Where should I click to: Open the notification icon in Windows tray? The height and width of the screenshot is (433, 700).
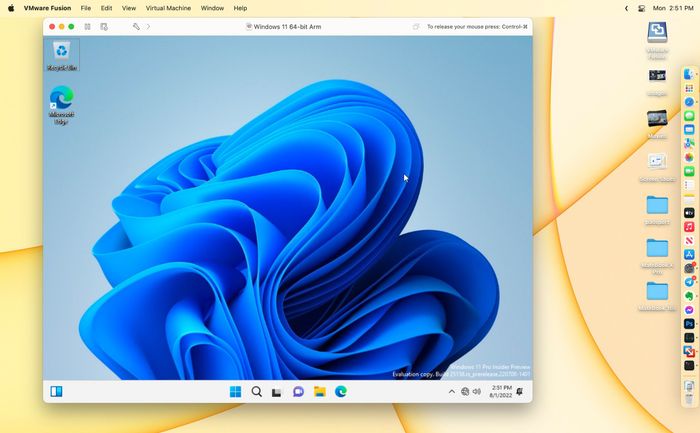tap(520, 391)
